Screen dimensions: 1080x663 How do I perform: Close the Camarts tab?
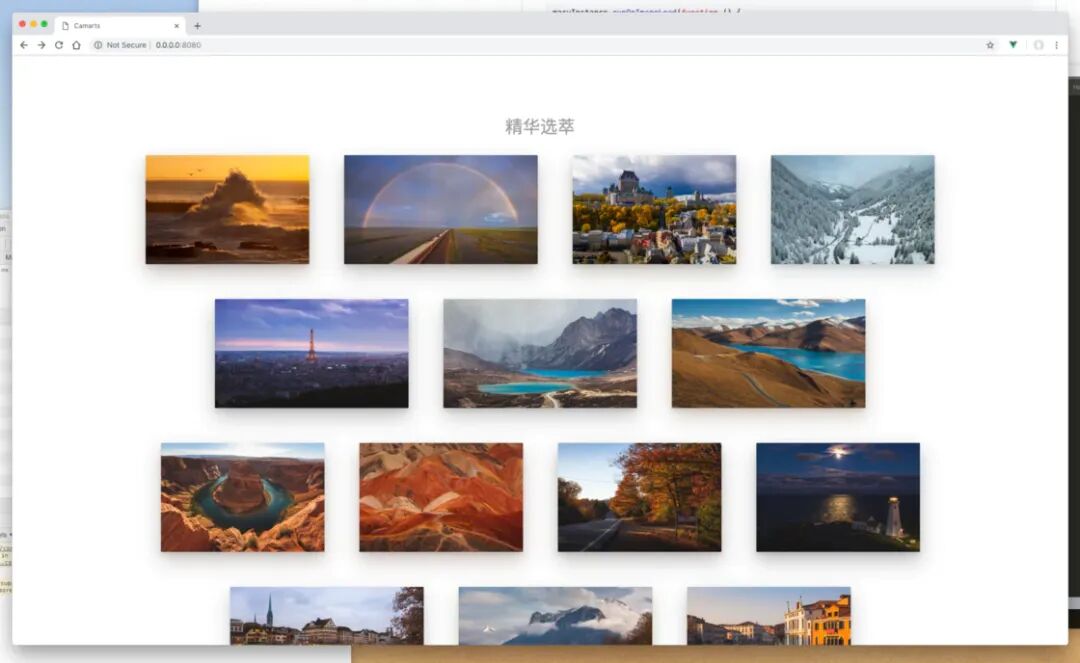(176, 25)
